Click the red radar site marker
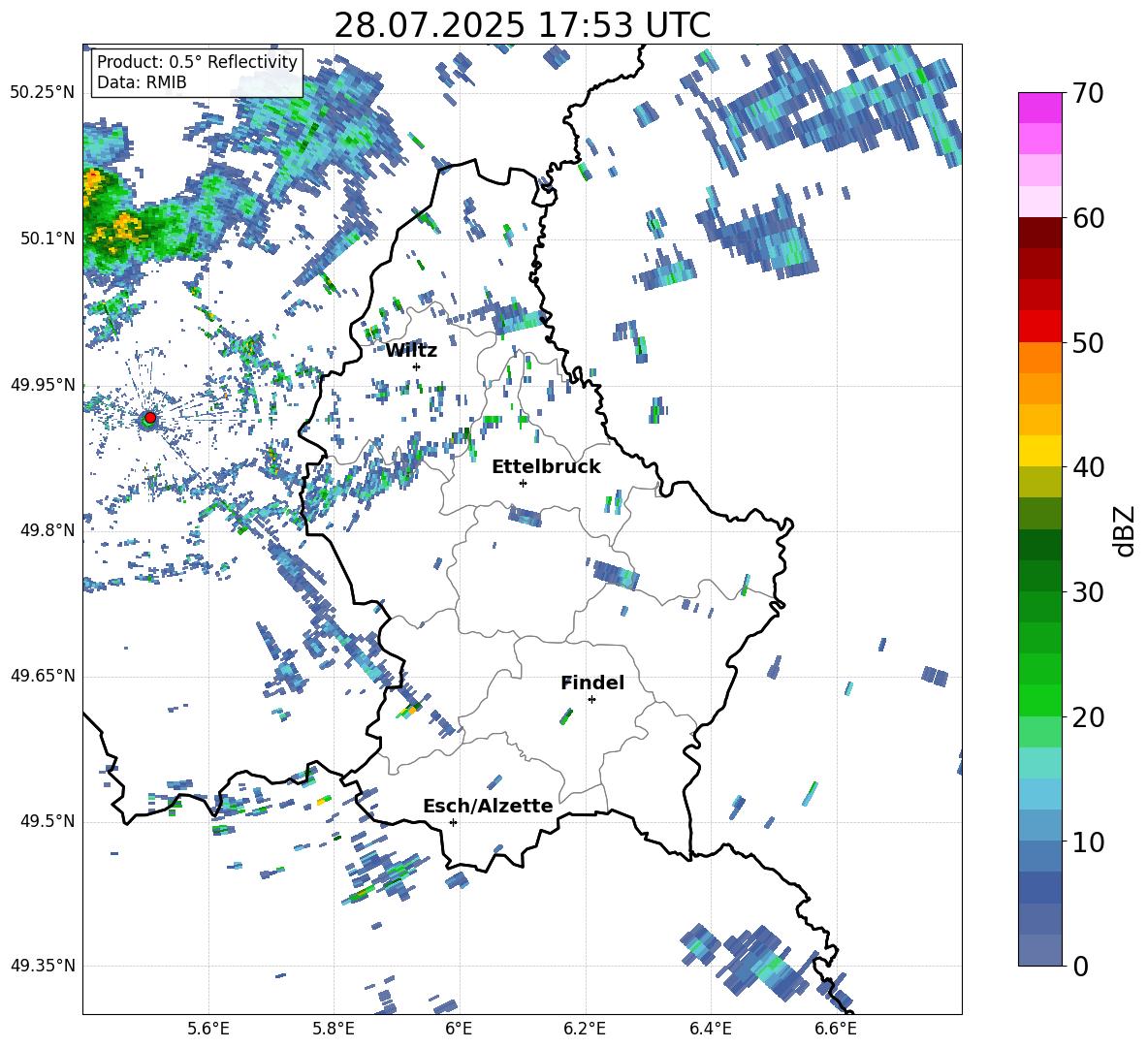Screen dimensions: 1148x1048 [150, 418]
